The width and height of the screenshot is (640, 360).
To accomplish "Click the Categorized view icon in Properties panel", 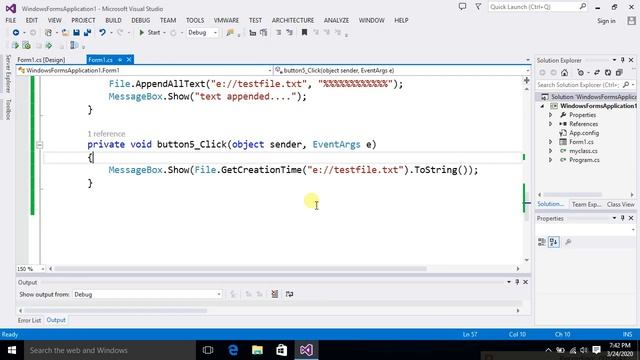I will (542, 242).
